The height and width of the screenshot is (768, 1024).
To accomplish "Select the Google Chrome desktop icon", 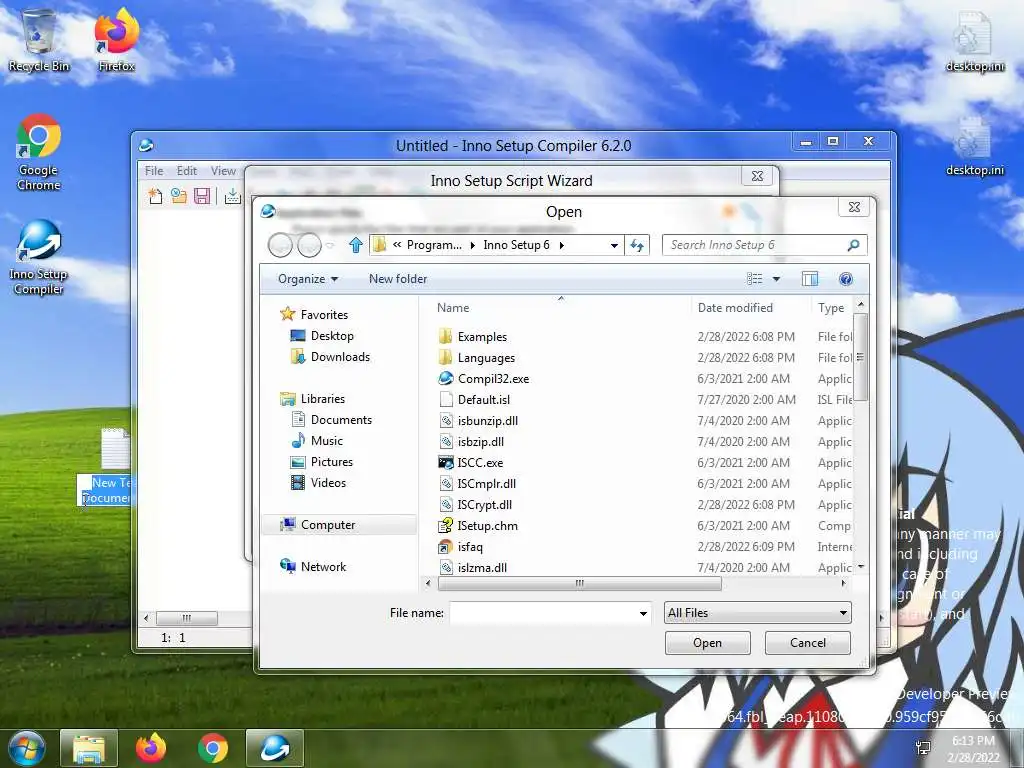I will click(x=39, y=153).
